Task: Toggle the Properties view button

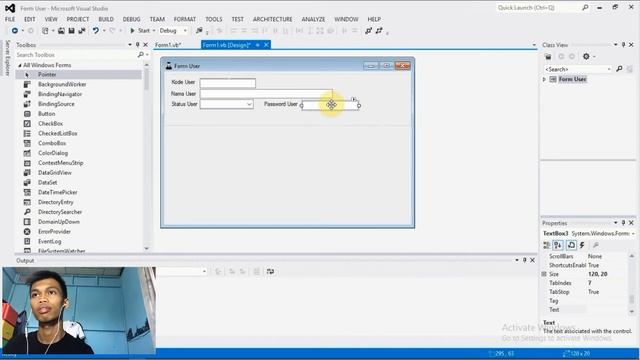Action: [x=571, y=245]
